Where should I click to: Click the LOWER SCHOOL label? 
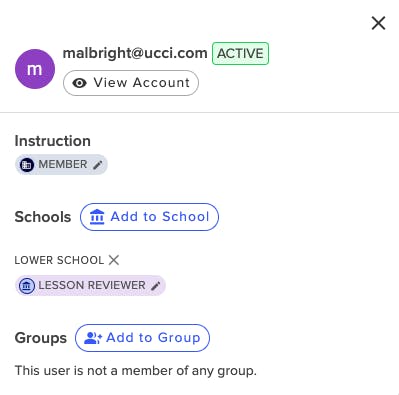[59, 260]
